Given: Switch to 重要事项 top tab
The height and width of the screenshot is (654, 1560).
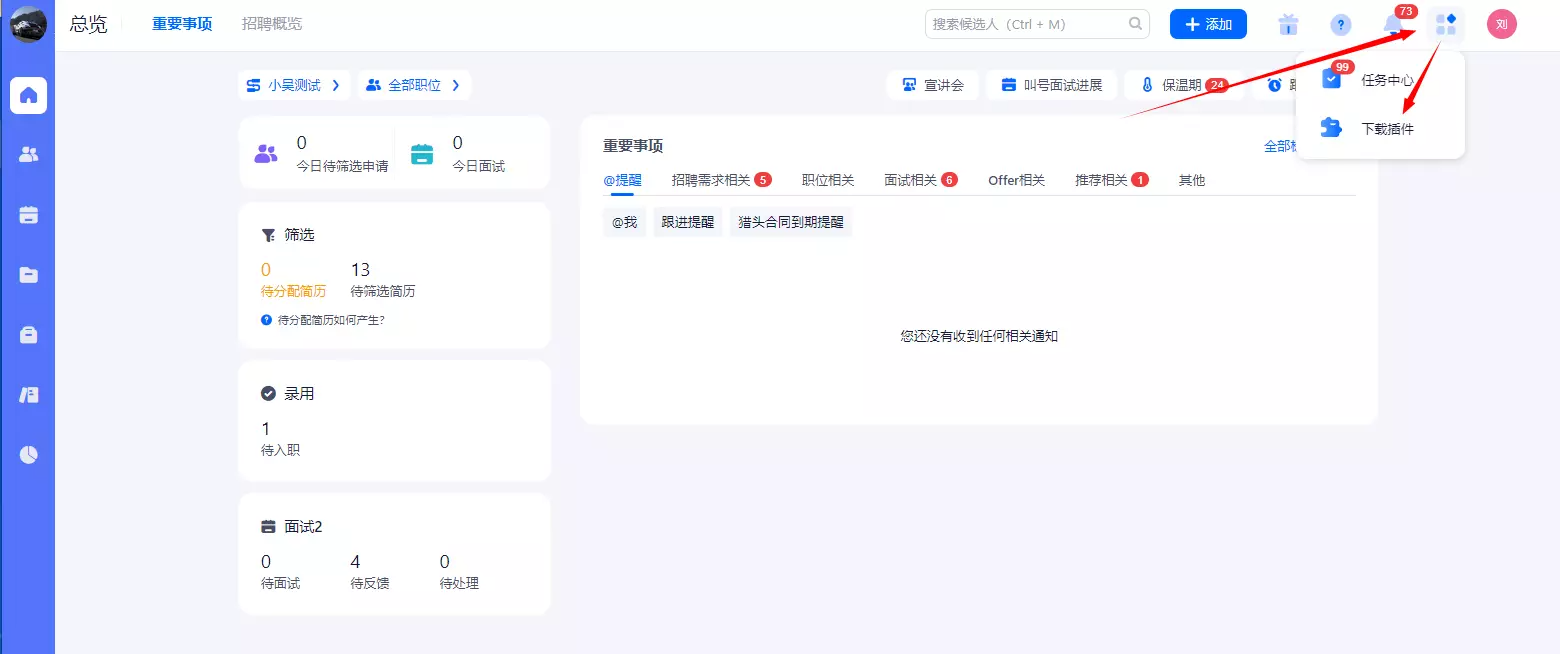Looking at the screenshot, I should point(182,24).
